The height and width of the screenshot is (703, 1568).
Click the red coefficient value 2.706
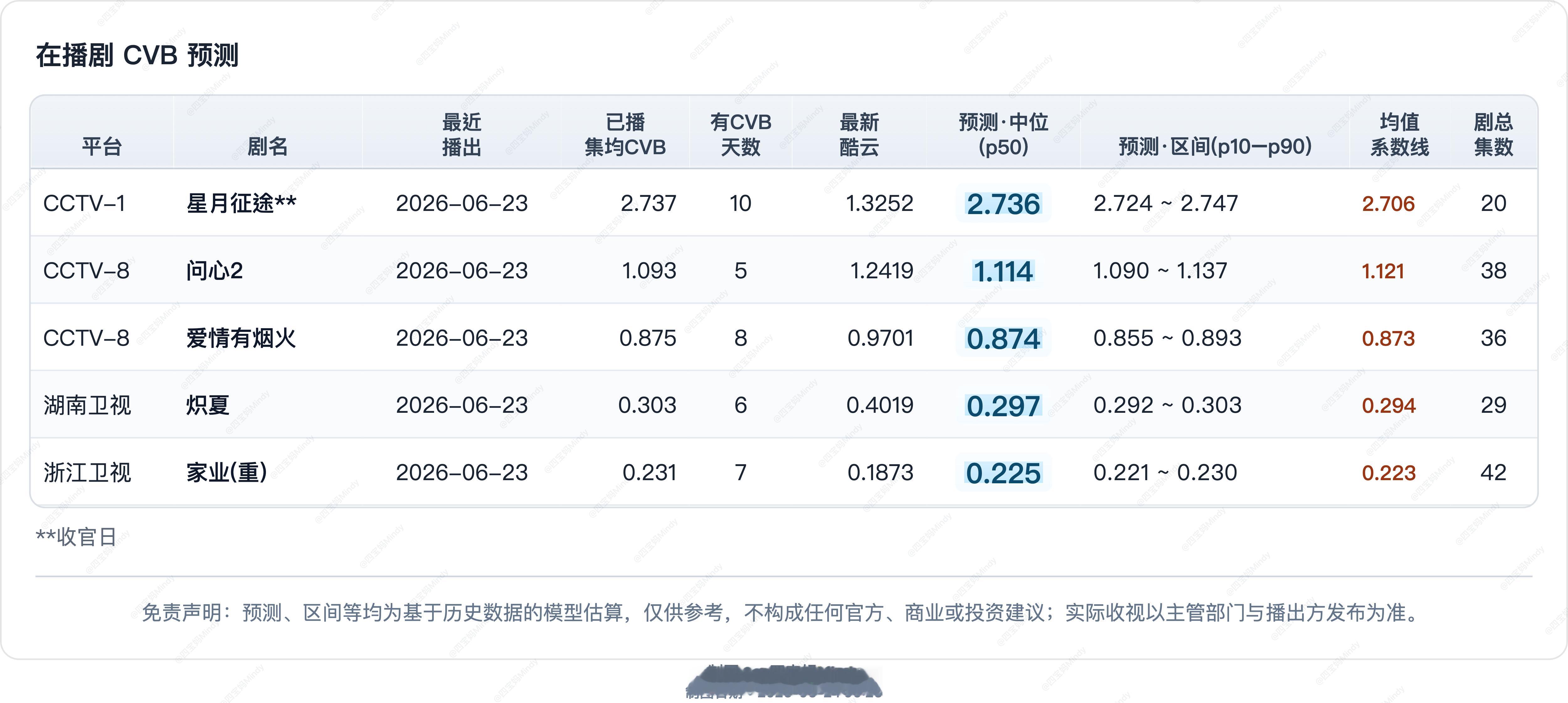click(x=1388, y=204)
